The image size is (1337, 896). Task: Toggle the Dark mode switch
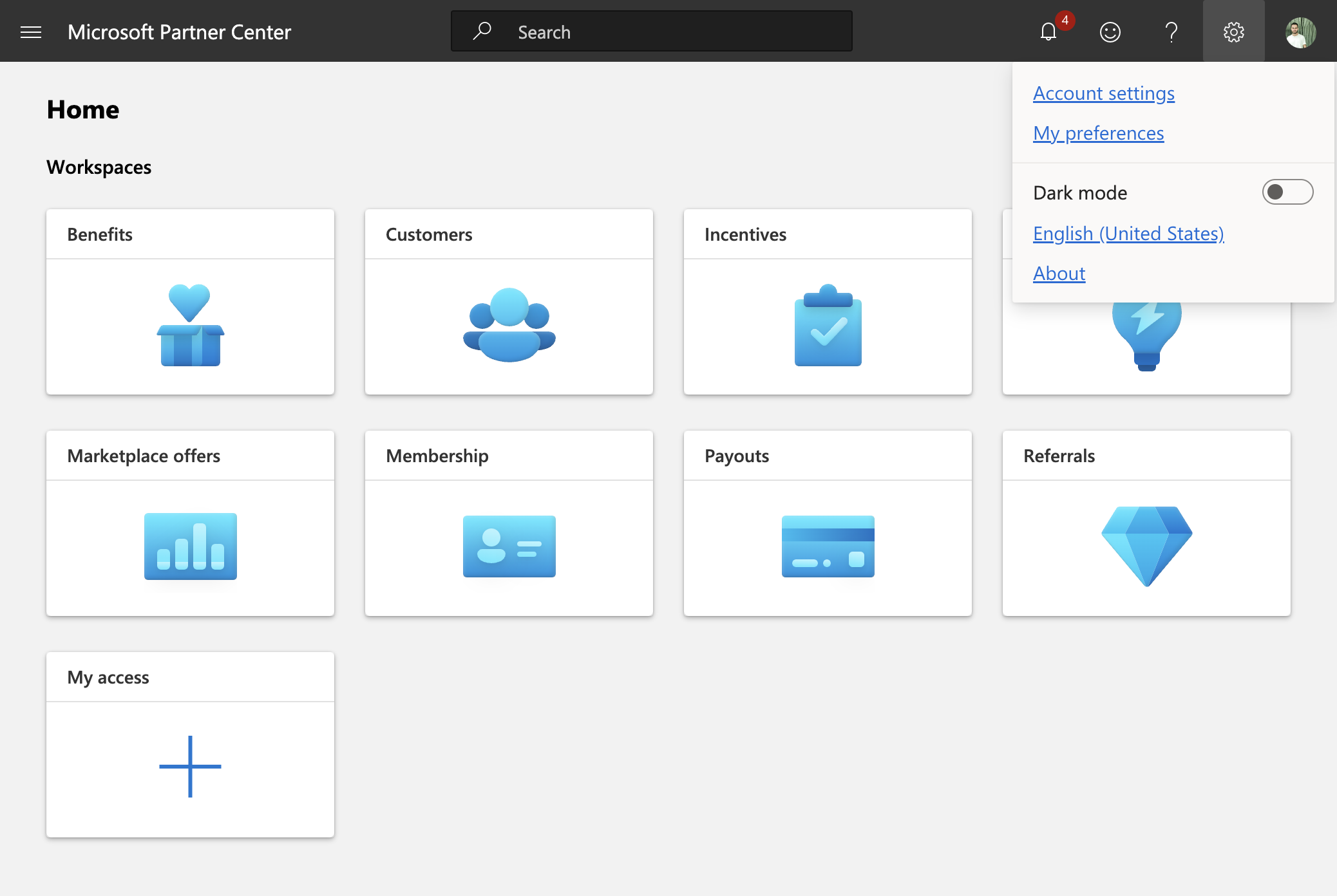(x=1287, y=192)
